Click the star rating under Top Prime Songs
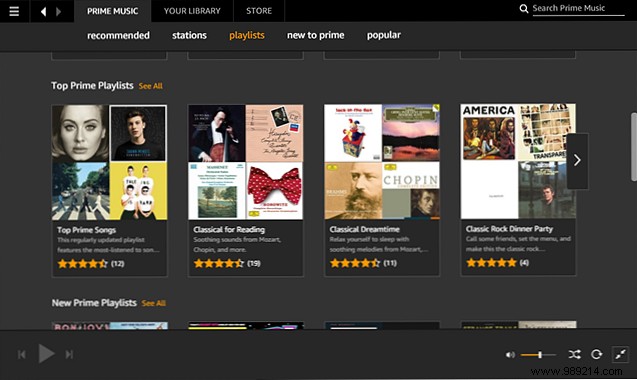This screenshot has height=380, width=637. [x=82, y=264]
